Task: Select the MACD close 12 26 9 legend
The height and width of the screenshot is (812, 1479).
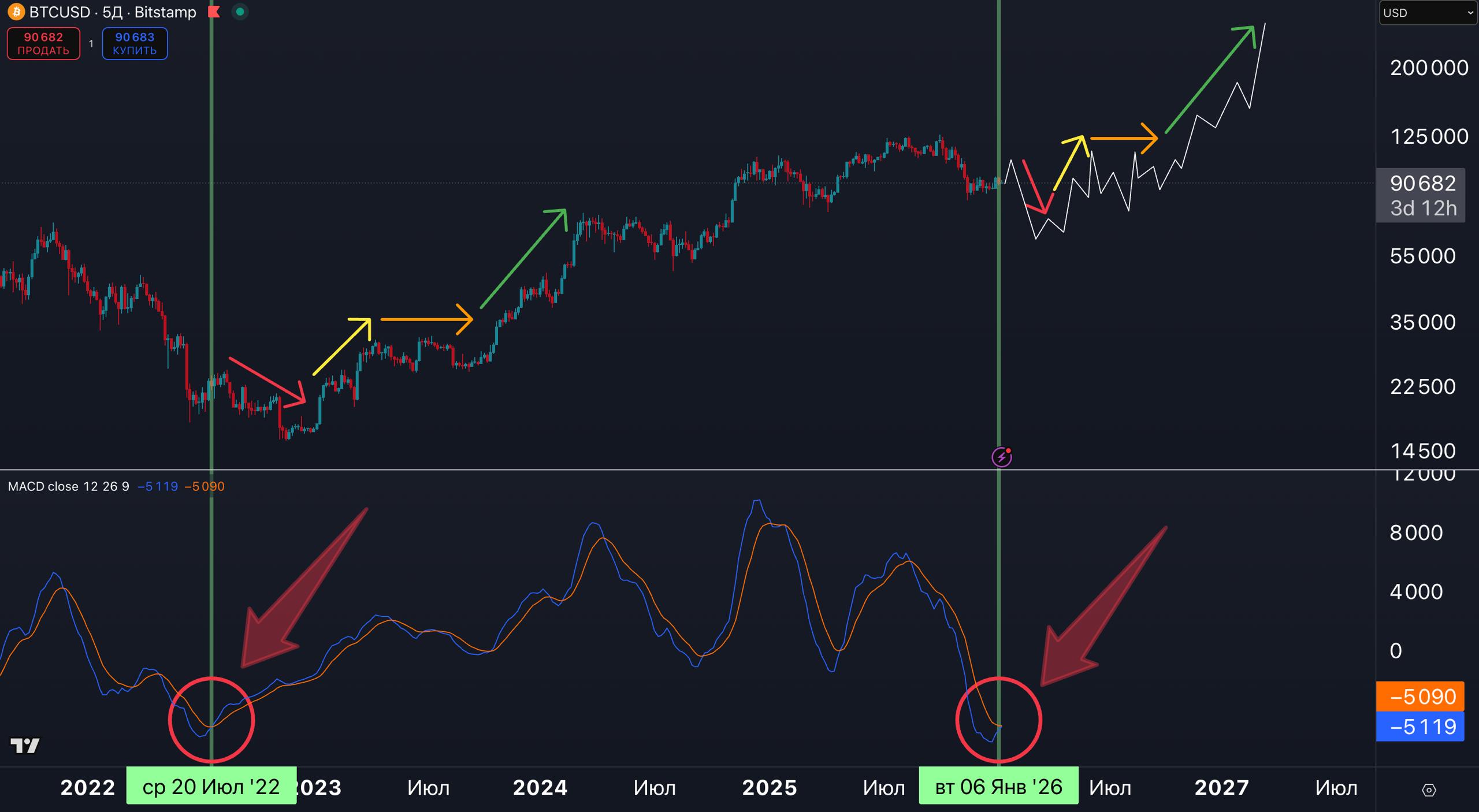Action: tap(68, 486)
